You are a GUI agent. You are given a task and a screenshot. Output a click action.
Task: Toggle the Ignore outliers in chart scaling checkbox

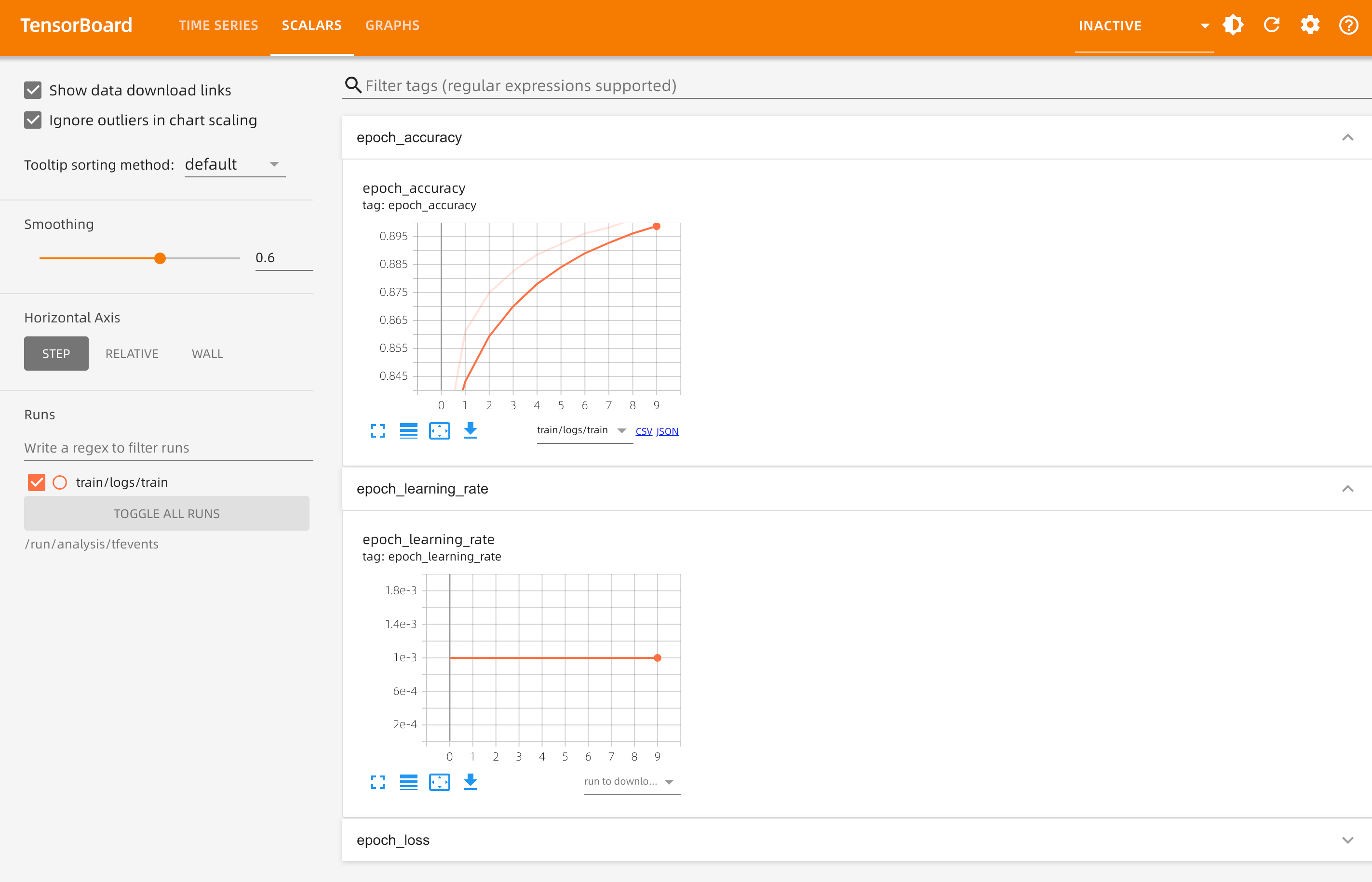[33, 120]
